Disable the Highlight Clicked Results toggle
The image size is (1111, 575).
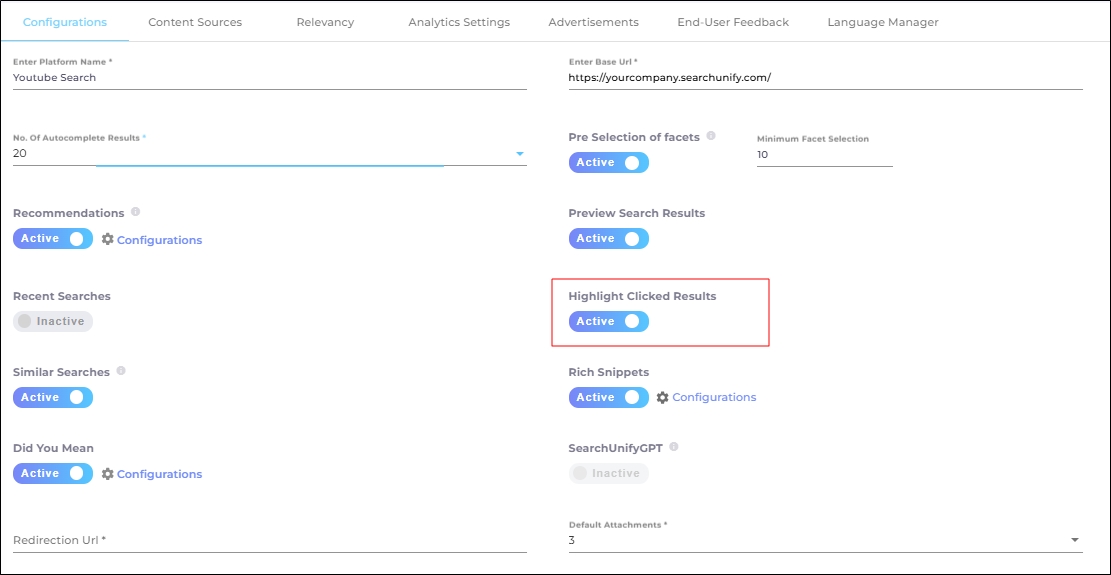608,321
